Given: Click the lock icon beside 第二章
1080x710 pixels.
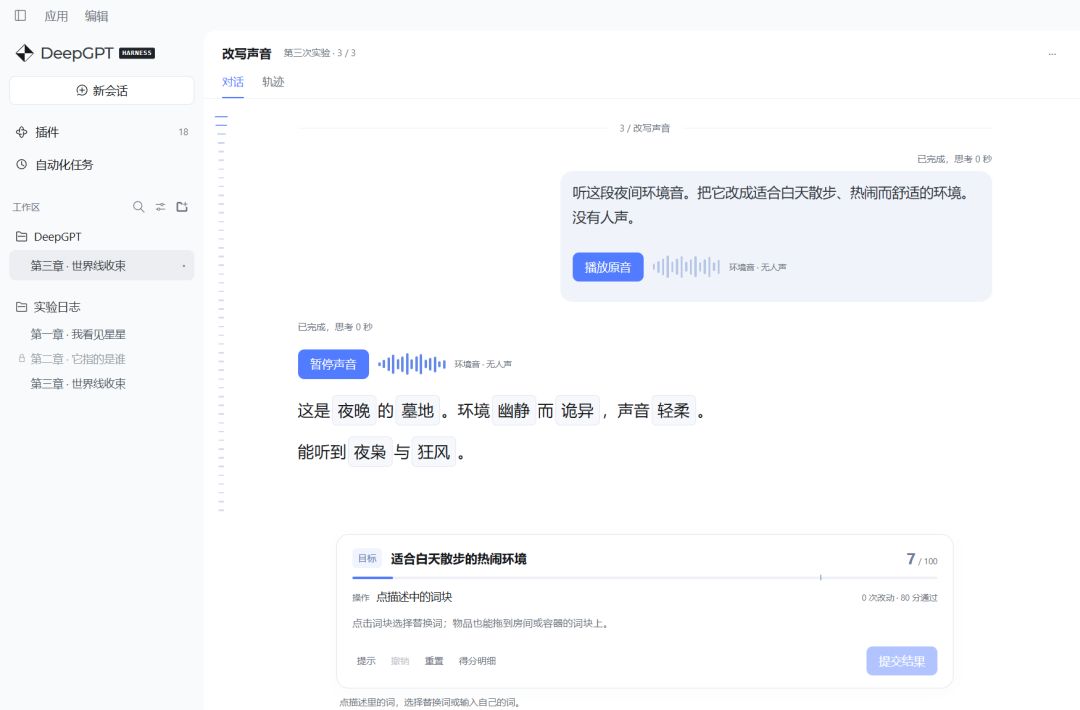Looking at the screenshot, I should point(22,359).
